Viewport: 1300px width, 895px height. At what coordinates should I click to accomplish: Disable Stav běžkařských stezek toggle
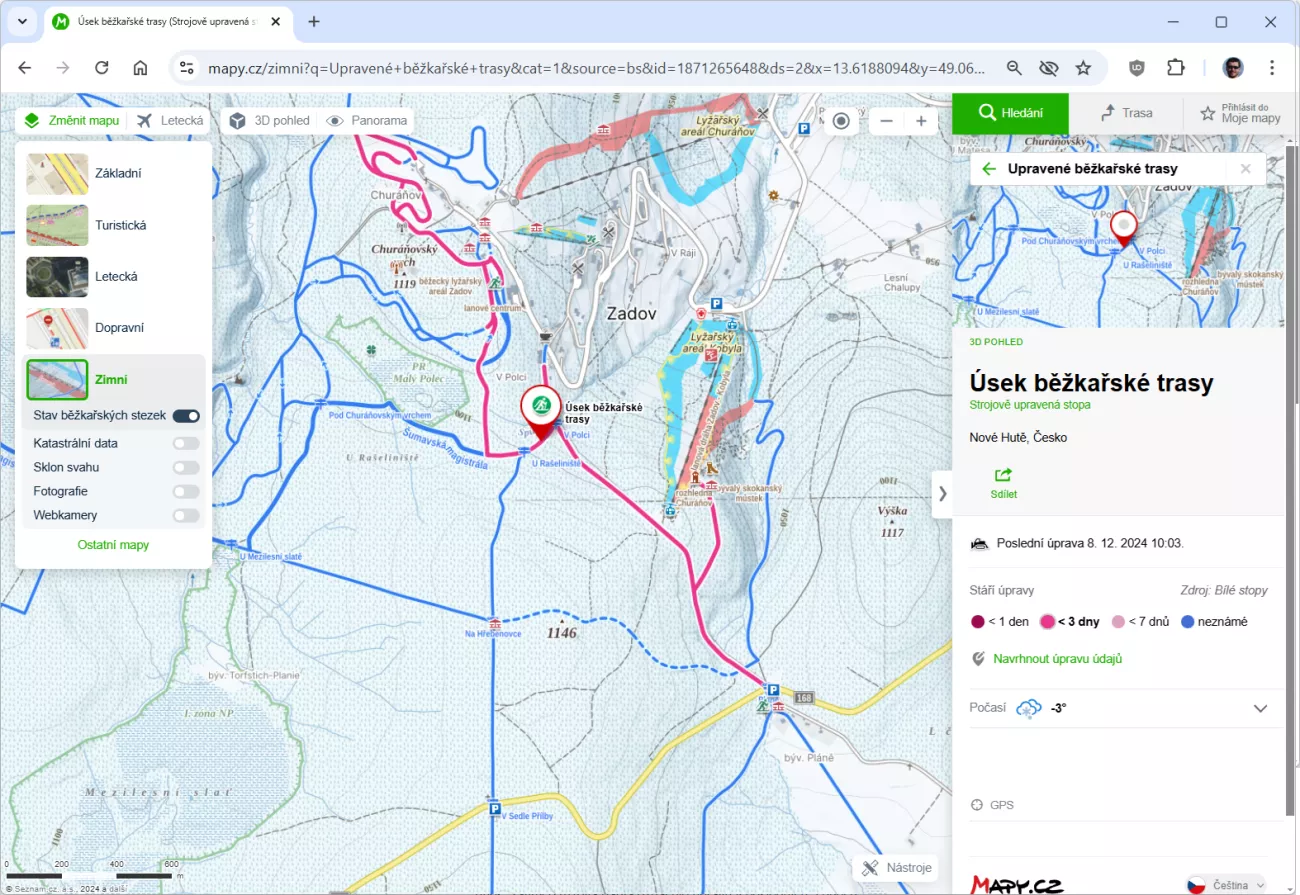(x=186, y=416)
